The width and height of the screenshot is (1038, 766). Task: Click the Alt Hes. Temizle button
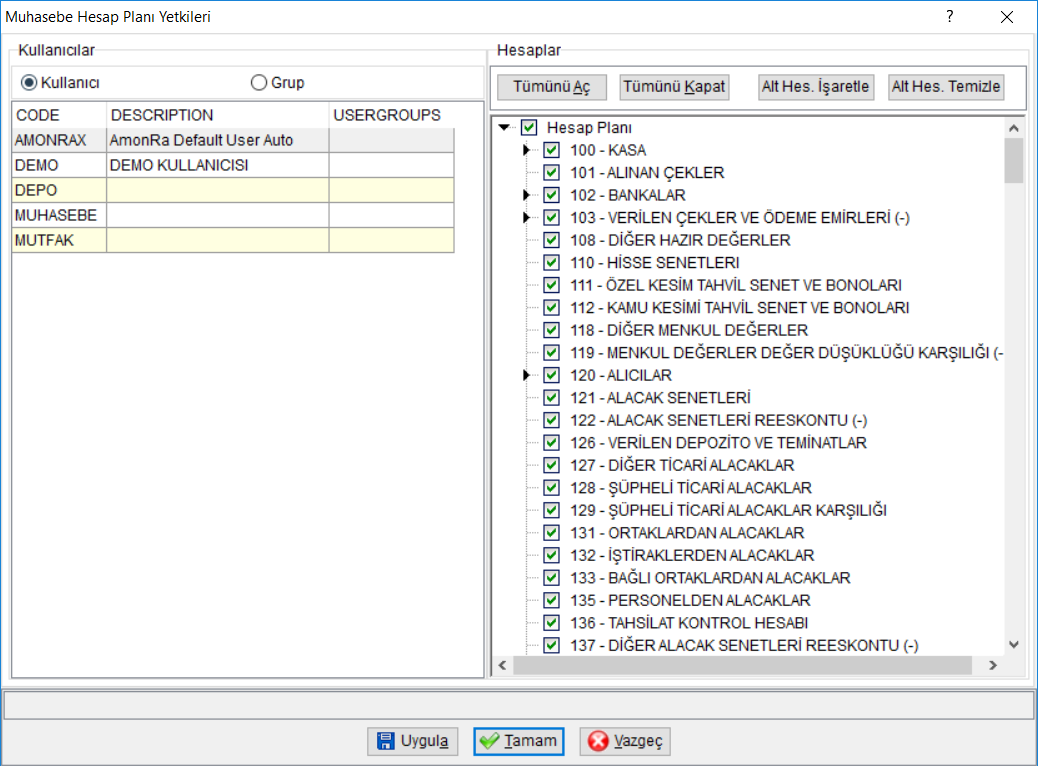click(x=945, y=87)
